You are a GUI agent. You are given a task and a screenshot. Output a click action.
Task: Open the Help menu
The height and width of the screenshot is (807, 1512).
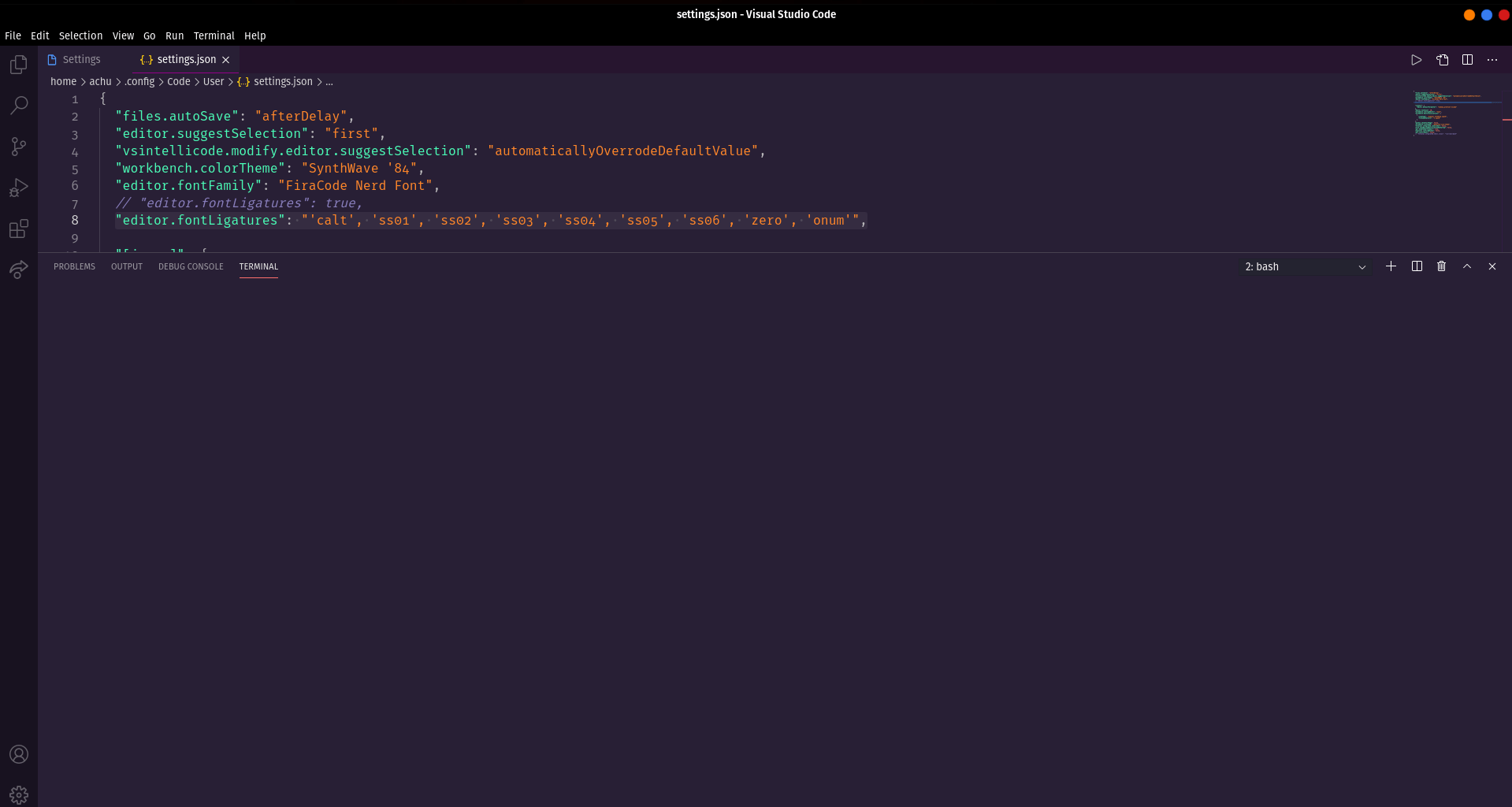(x=255, y=35)
